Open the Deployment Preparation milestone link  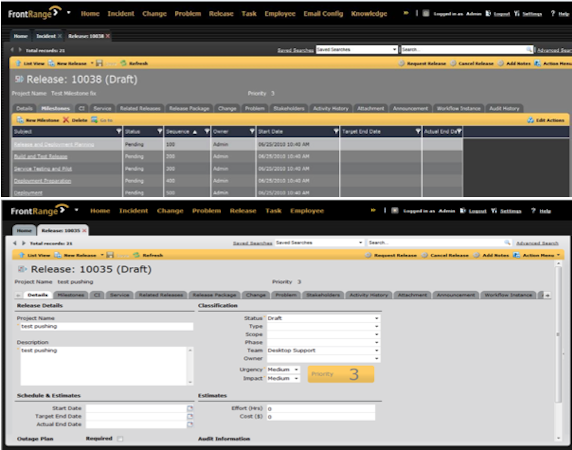click(42, 181)
